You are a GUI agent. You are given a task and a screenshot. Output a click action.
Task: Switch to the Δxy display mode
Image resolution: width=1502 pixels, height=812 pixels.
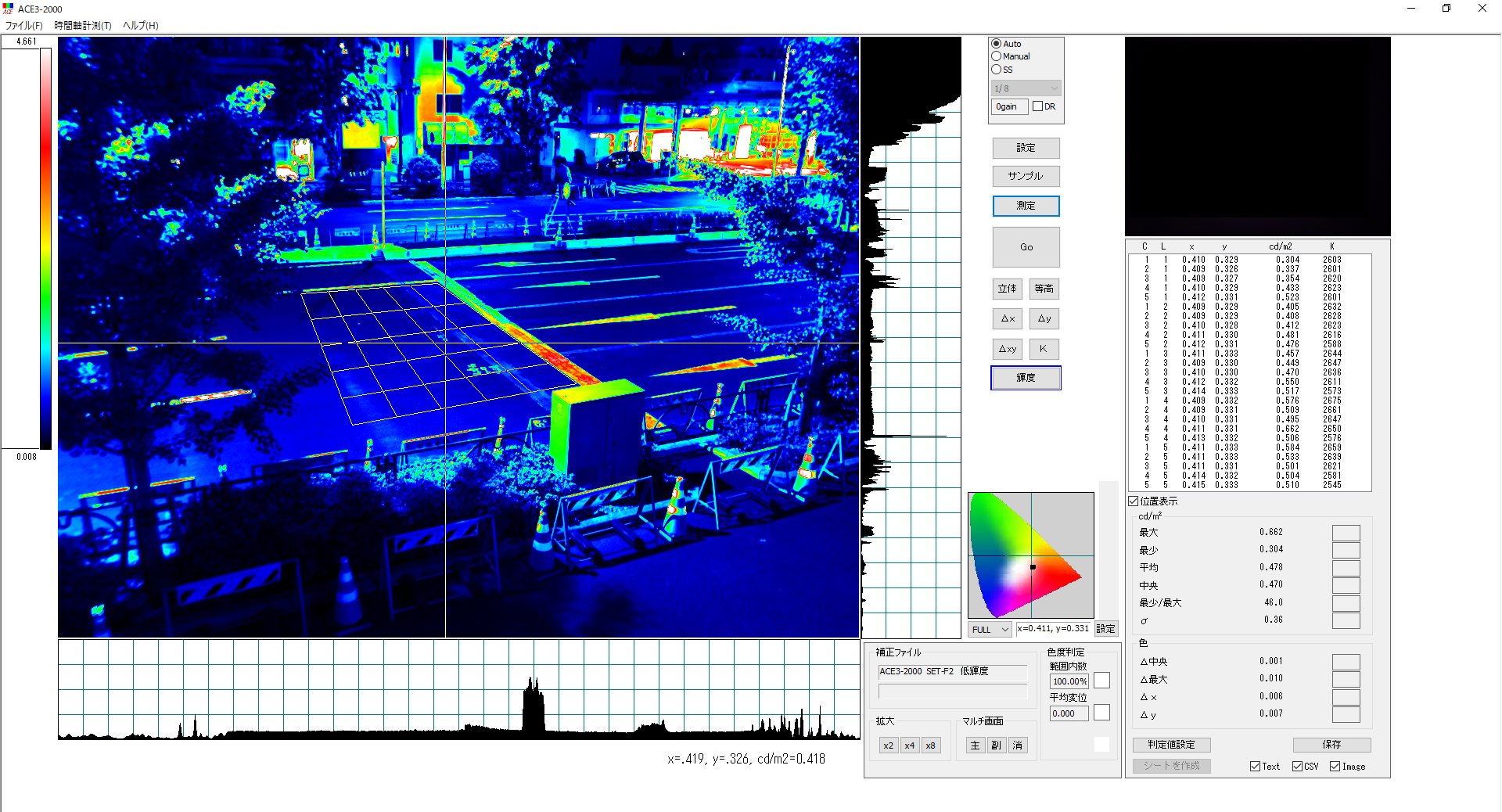click(1007, 349)
